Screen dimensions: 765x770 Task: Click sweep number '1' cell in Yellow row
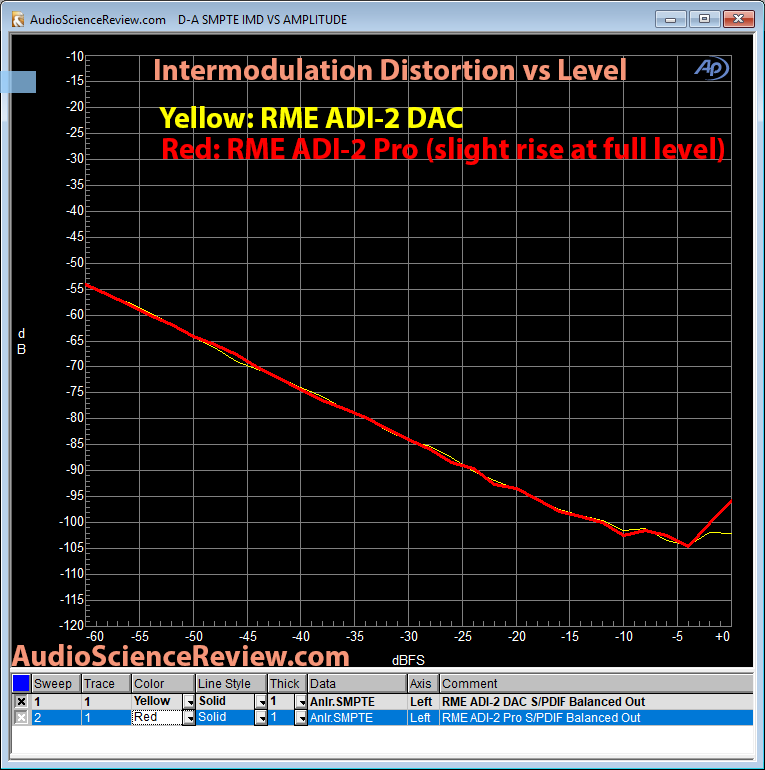coord(56,702)
